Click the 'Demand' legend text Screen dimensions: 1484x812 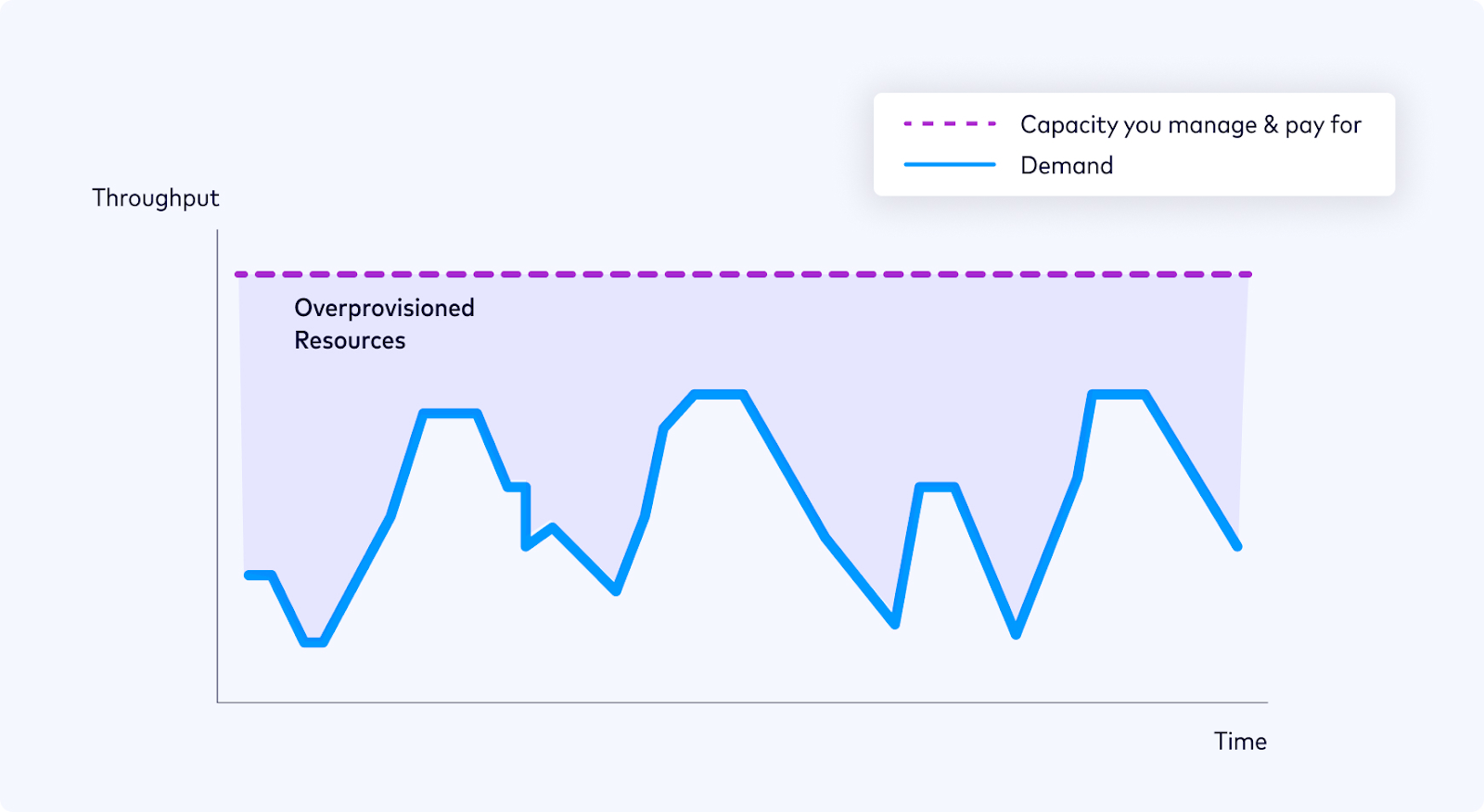[x=1067, y=166]
